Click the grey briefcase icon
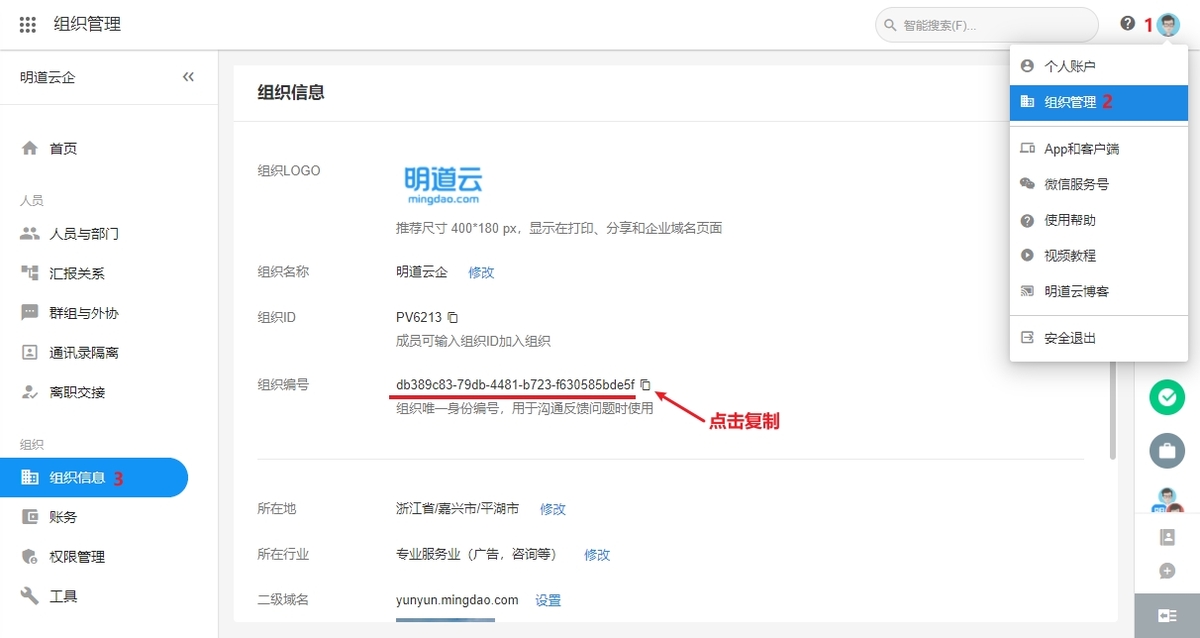The image size is (1200, 638). [1166, 451]
